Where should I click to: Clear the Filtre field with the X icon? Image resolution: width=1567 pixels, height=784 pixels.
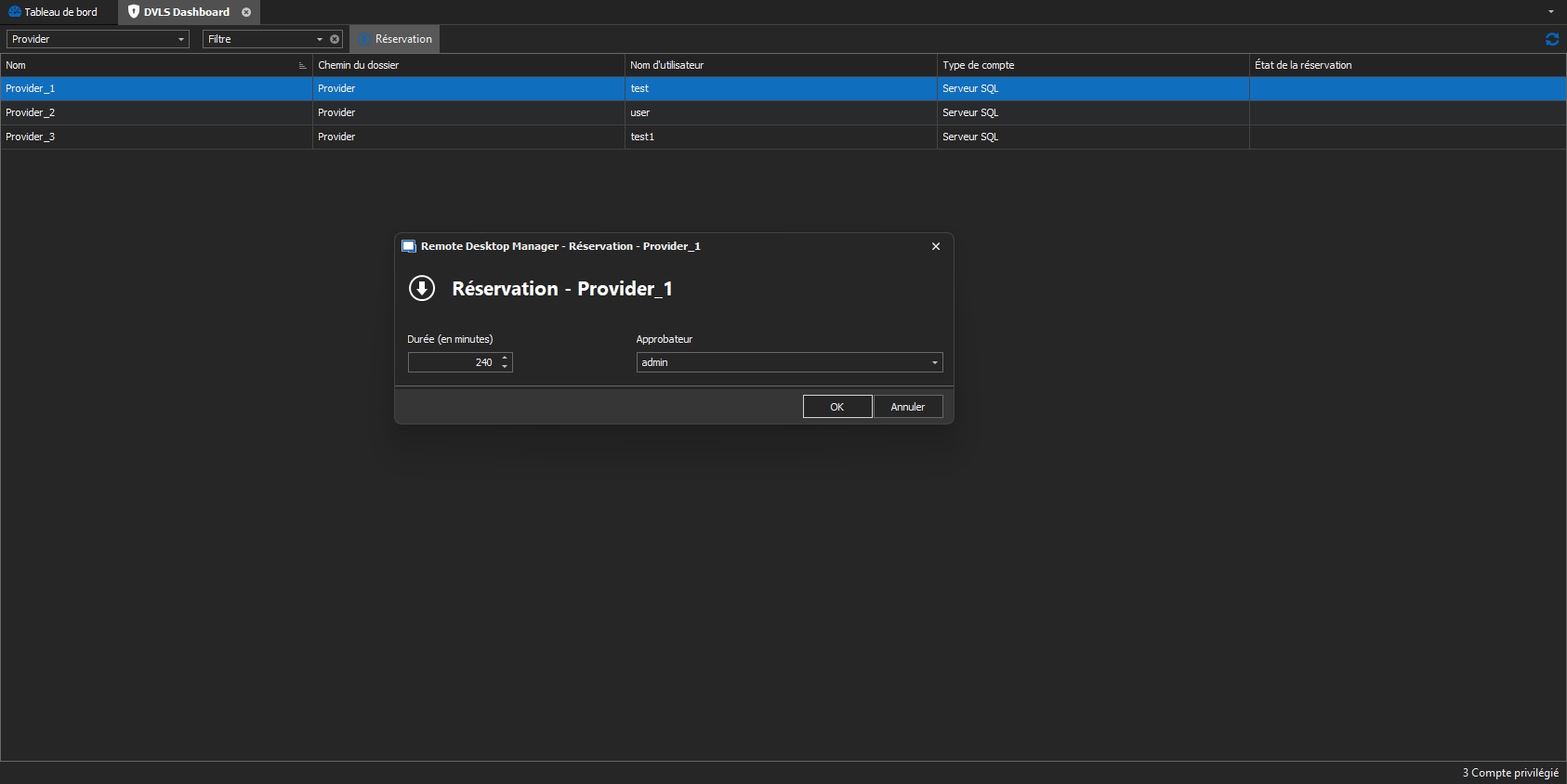point(335,39)
